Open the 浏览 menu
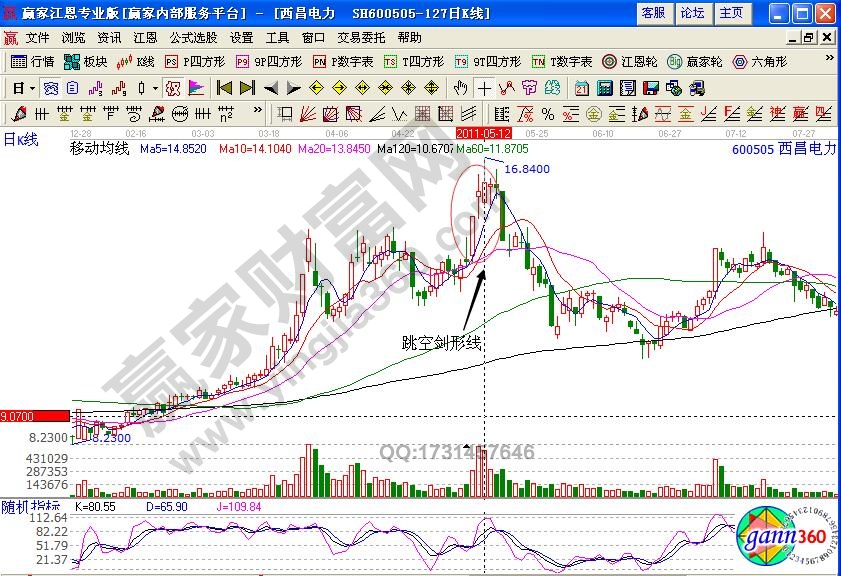841x576 pixels. pos(73,38)
